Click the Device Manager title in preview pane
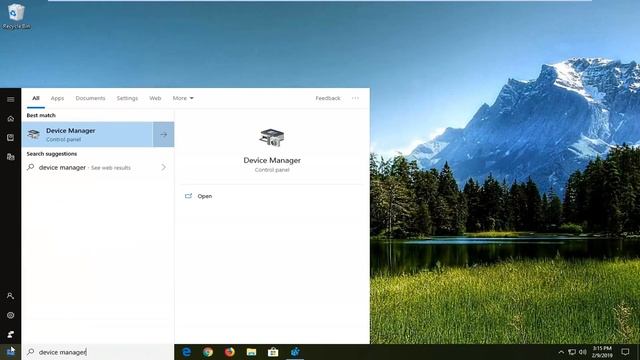Screen dimensions: 640x360 coord(272,160)
